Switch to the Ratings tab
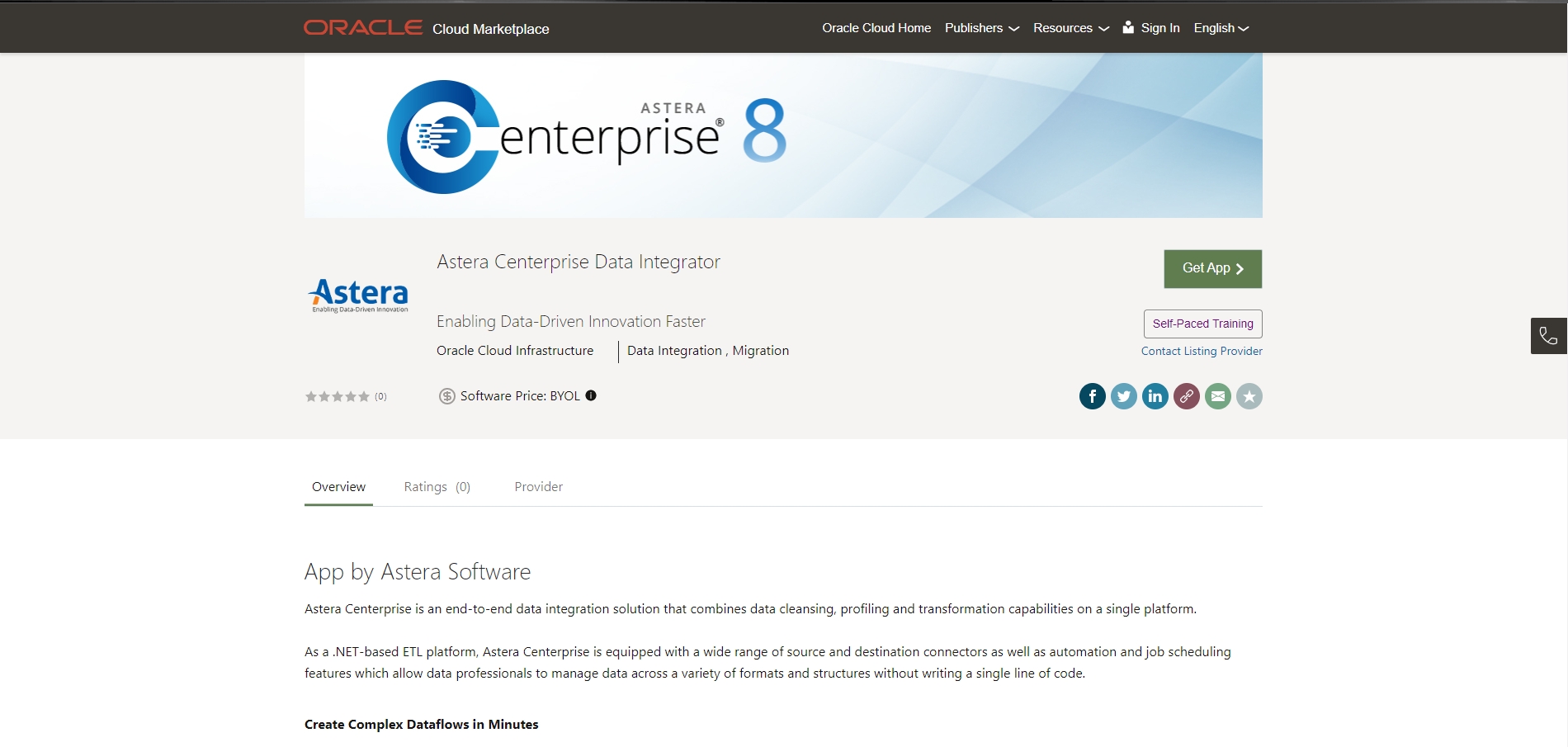Viewport: 1568px width, 747px height. (437, 487)
